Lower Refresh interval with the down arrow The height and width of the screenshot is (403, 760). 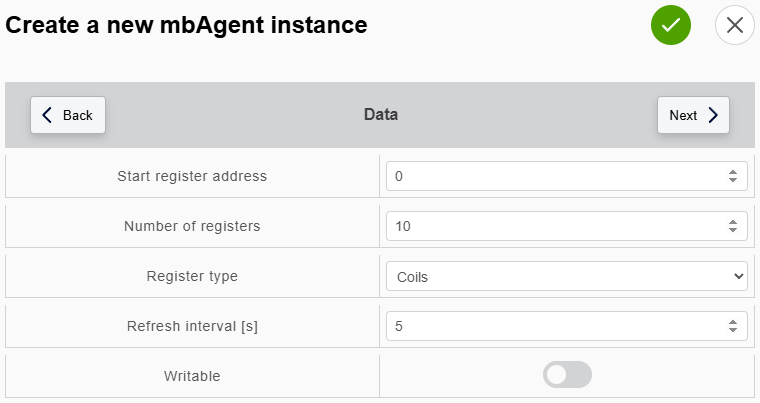click(x=733, y=331)
